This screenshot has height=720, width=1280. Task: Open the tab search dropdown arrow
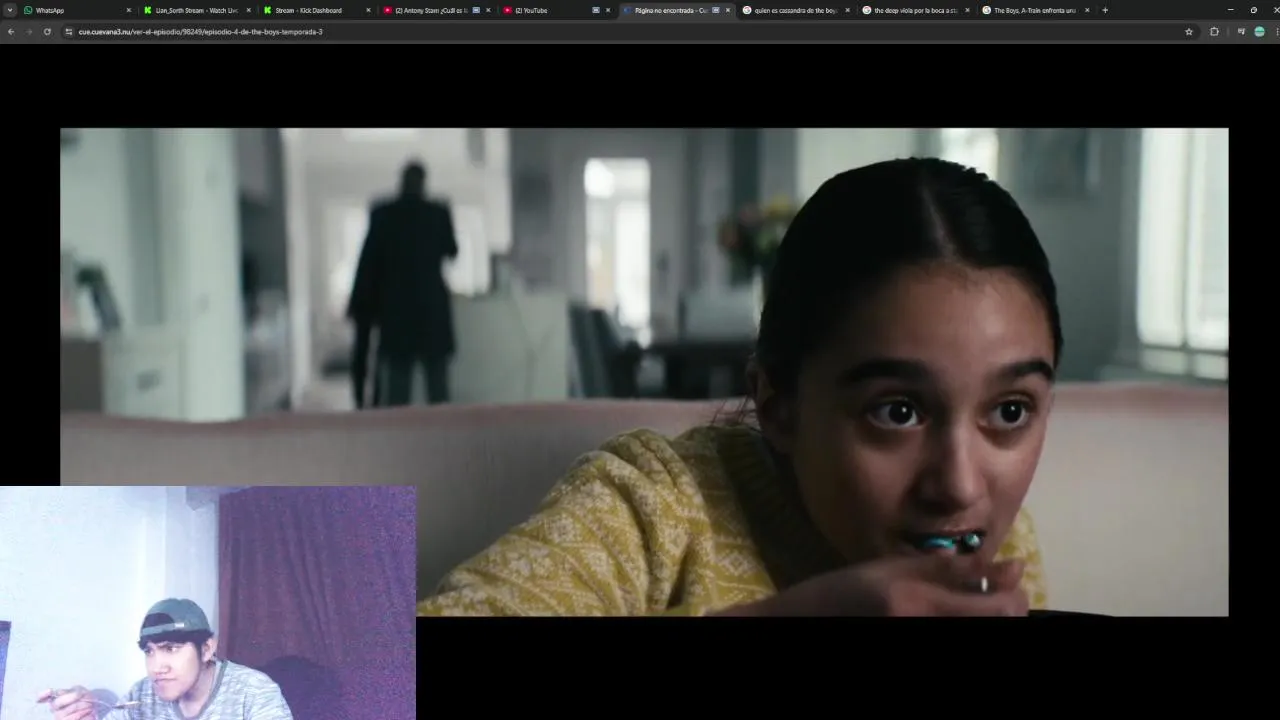point(10,10)
